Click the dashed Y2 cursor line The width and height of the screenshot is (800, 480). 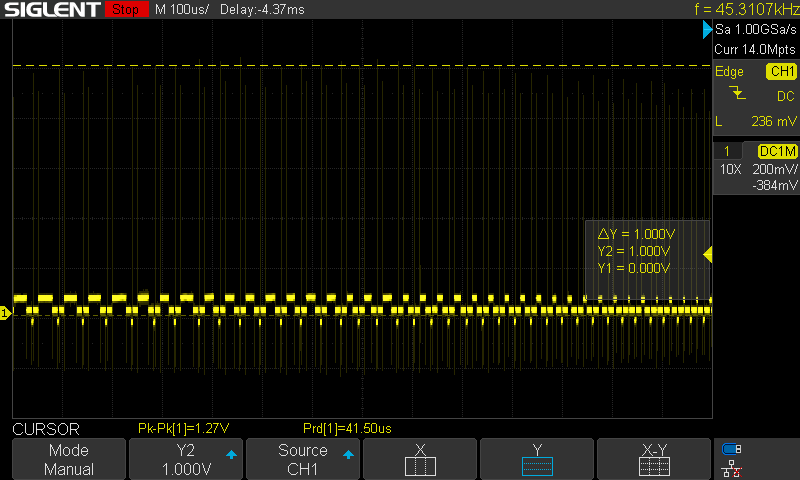pos(300,66)
